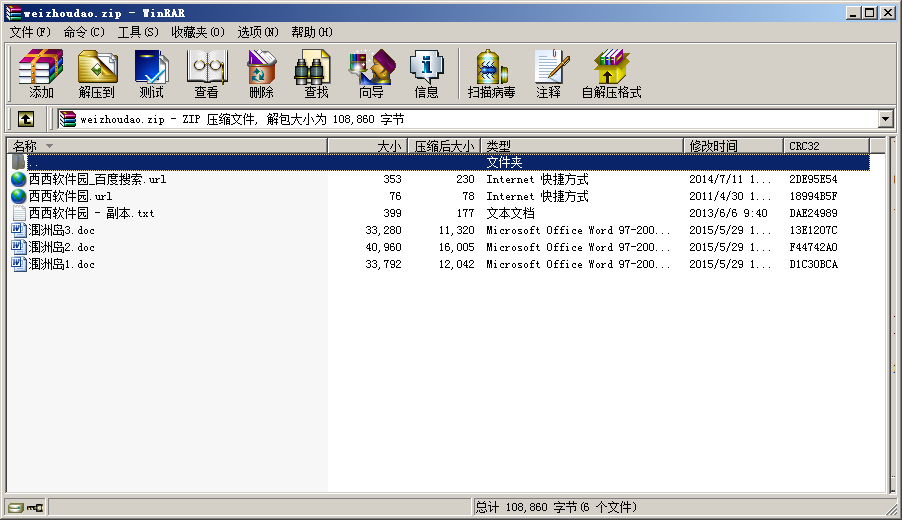Screen dimensions: 902x520
Task: Open the Help (帮助) menu
Action: point(312,32)
